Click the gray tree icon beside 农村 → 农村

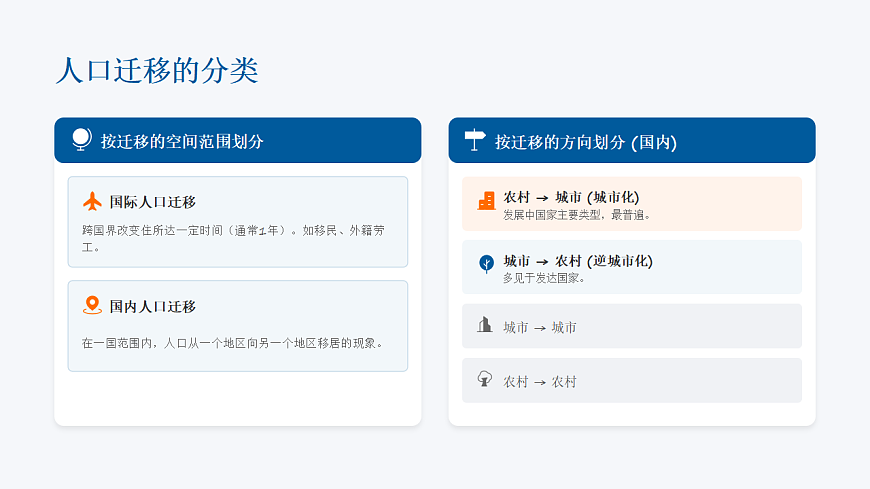(484, 379)
